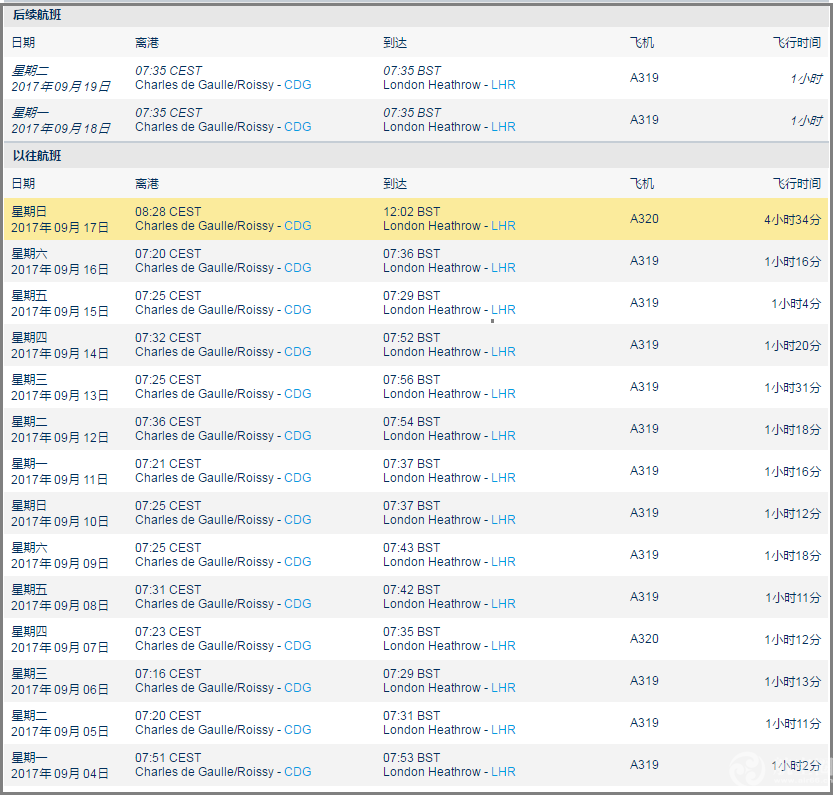
Task: Open CDG link in highlighted 17 Sept row
Action: 297,226
